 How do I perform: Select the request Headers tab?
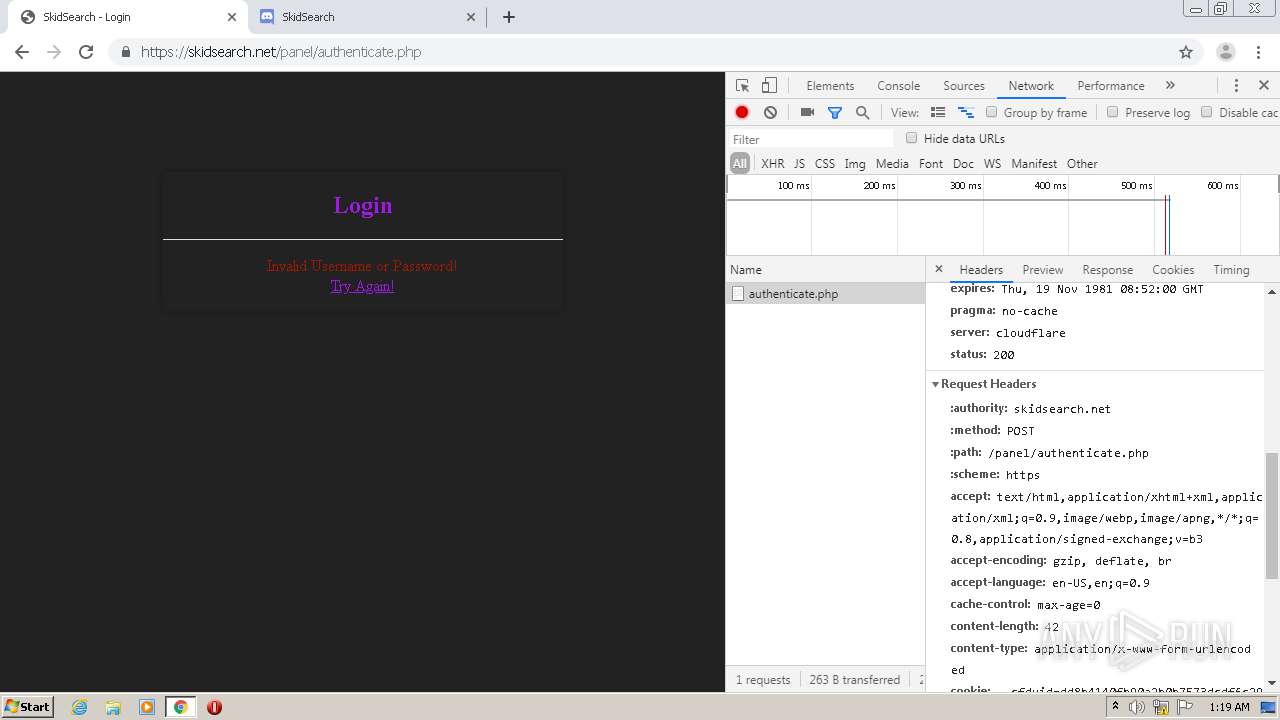tap(981, 270)
